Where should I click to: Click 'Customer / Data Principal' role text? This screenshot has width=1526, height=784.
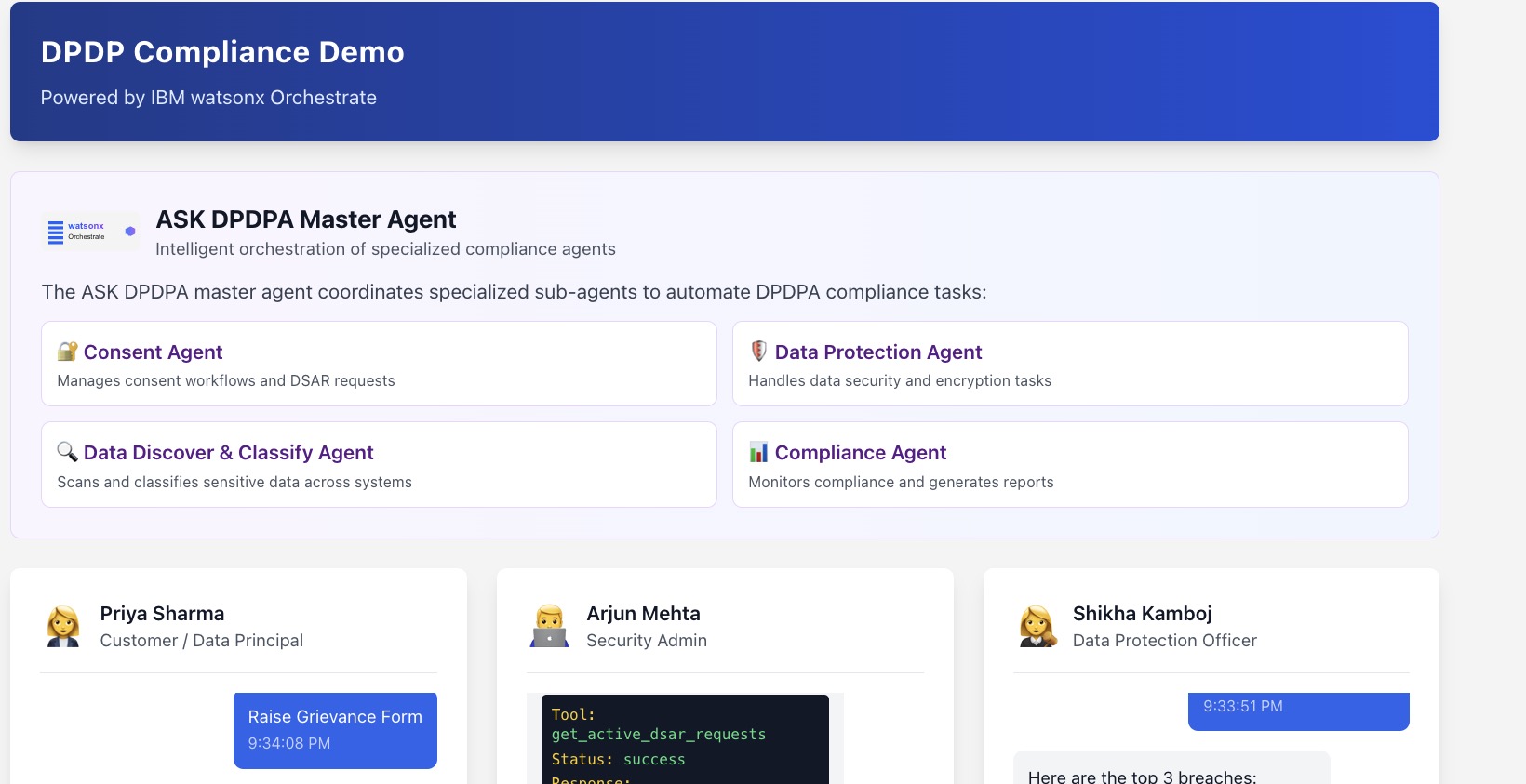coord(201,641)
